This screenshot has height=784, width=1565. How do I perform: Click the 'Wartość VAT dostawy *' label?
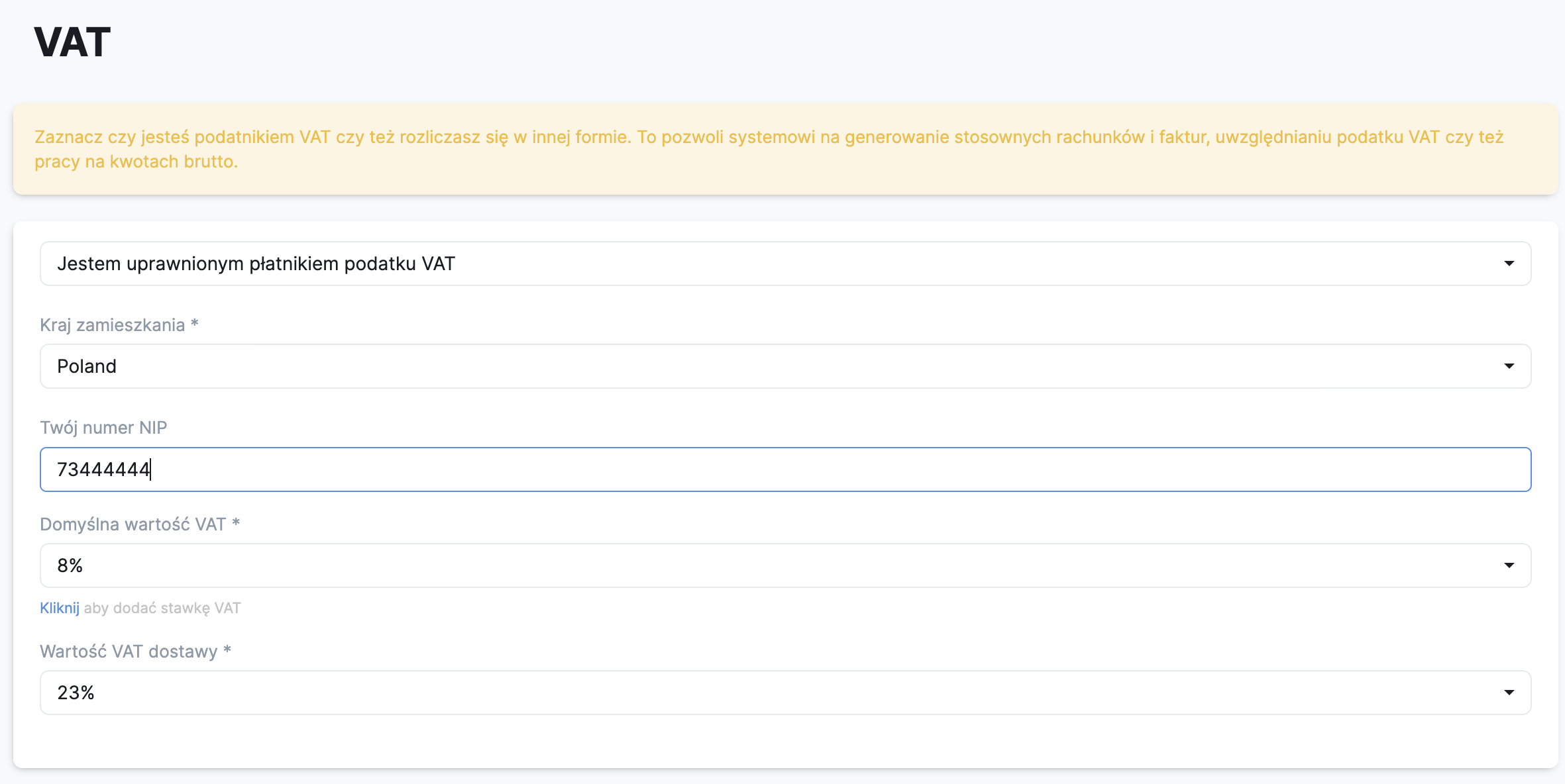(x=135, y=652)
